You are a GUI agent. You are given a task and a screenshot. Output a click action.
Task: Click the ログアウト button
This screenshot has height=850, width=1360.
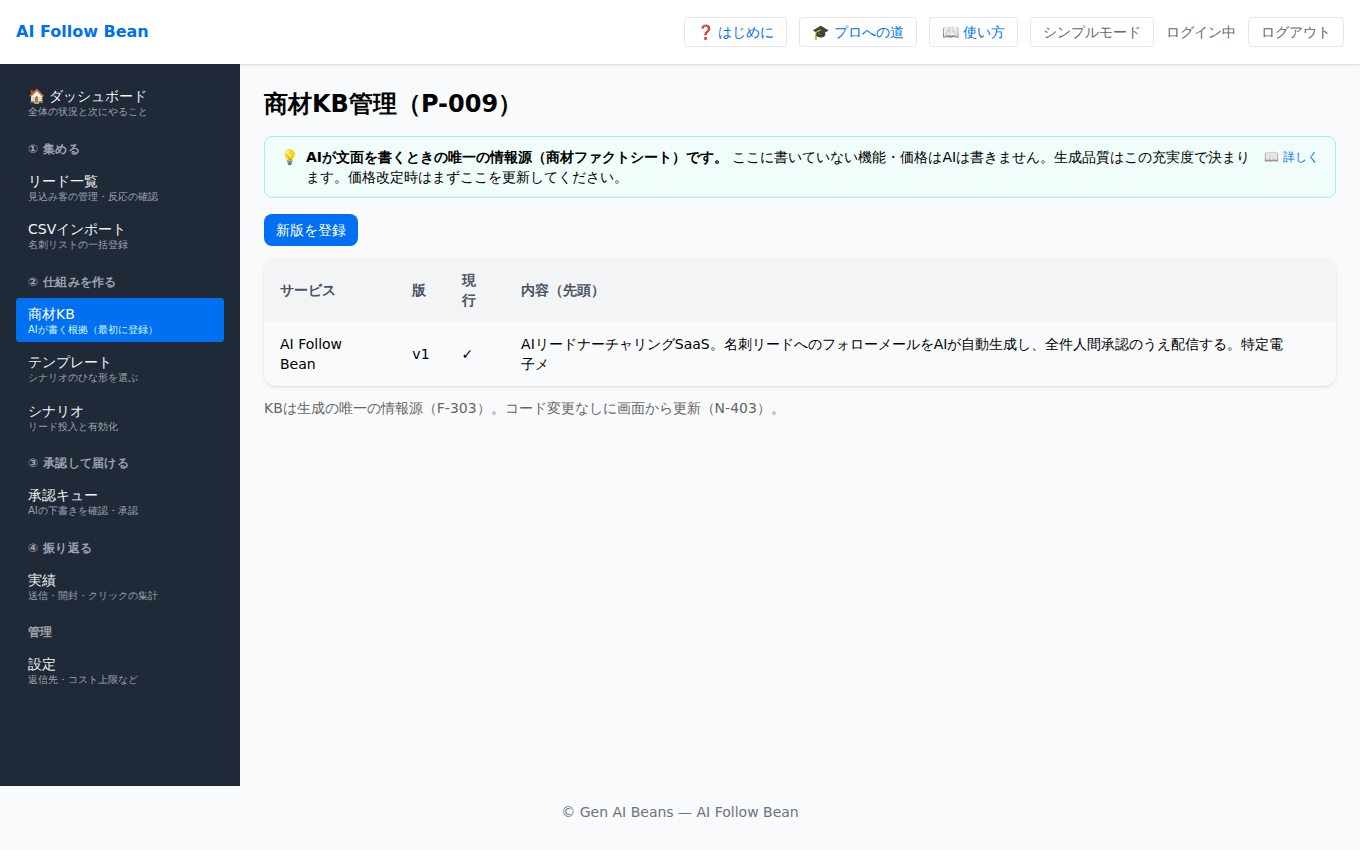tap(1295, 32)
